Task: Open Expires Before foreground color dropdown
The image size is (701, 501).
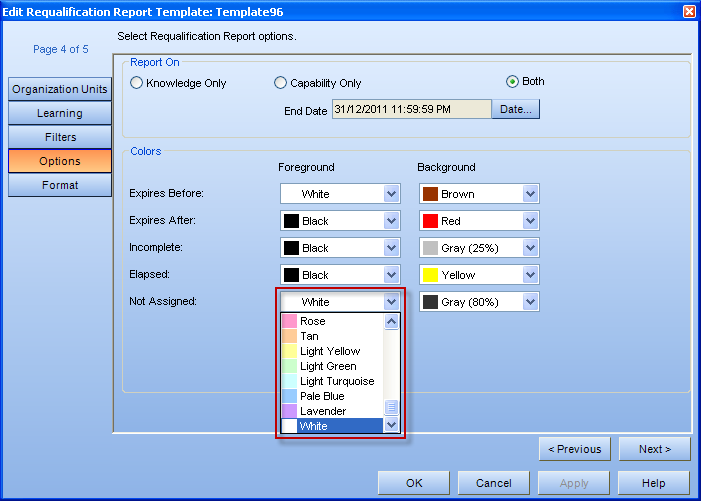Action: [391, 194]
